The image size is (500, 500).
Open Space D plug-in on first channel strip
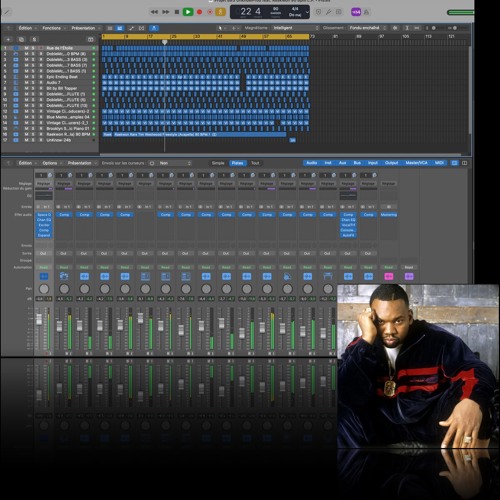[x=44, y=215]
